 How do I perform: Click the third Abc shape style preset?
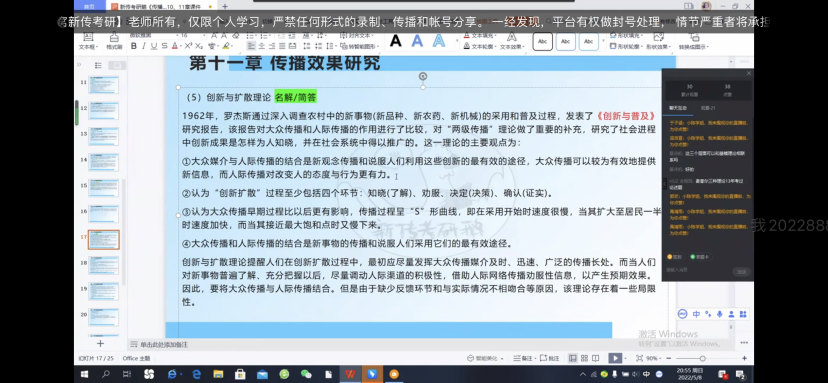(589, 41)
